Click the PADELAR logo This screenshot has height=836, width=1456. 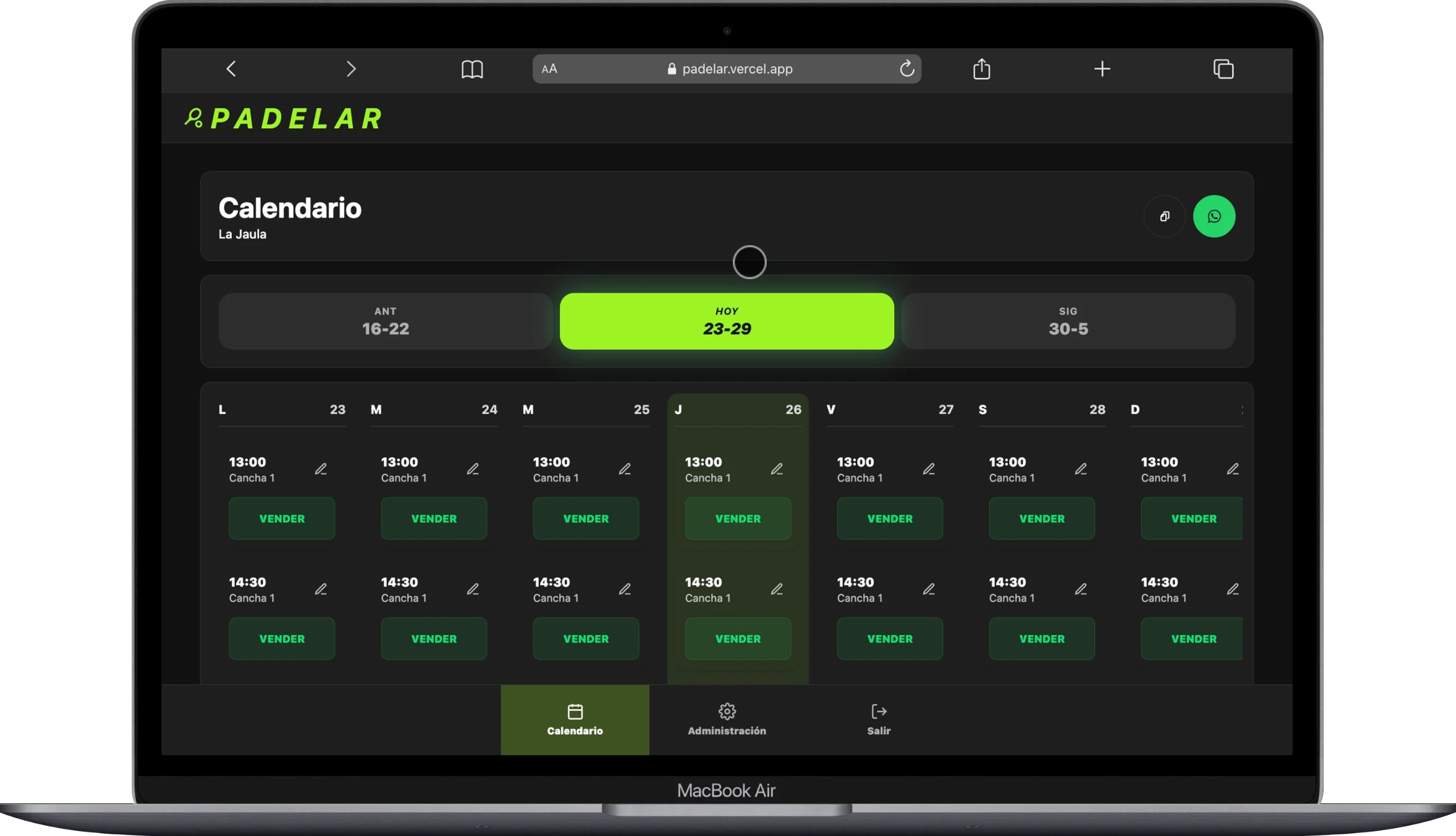pyautogui.click(x=284, y=119)
